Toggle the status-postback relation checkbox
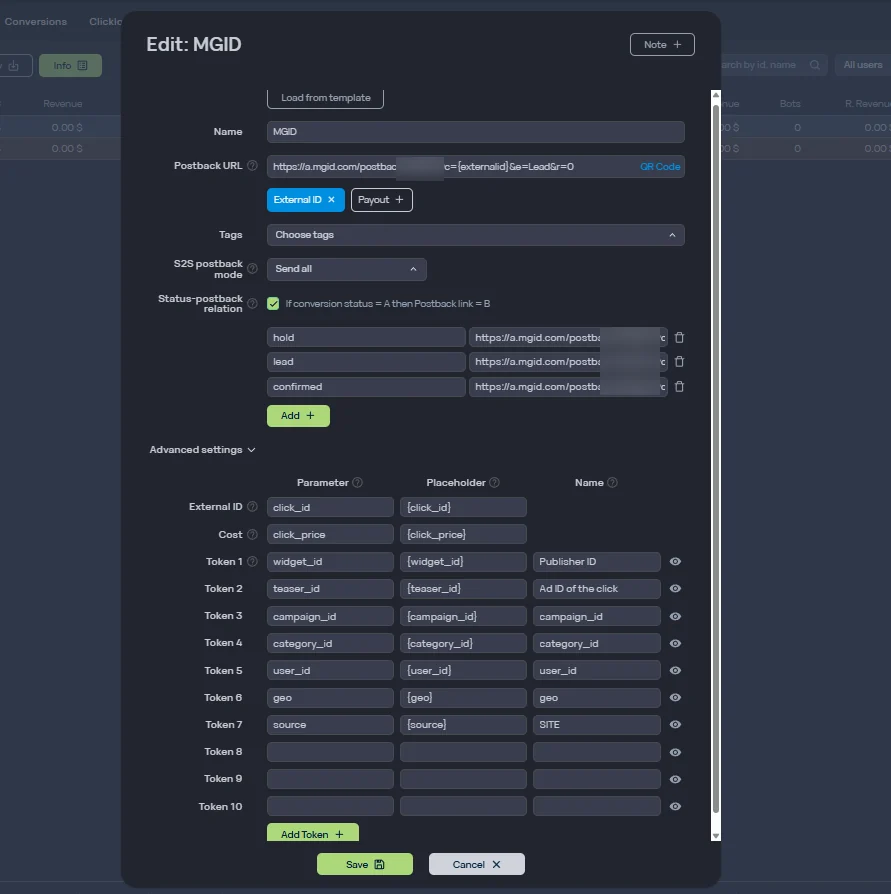Screen dimensions: 891x894 [x=273, y=303]
